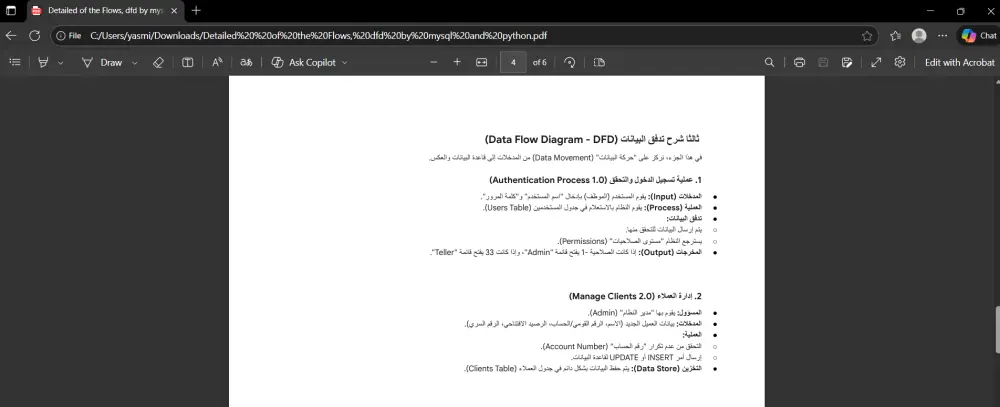The image size is (1000, 407).
Task: Click the text Users Table
Action: point(508,208)
